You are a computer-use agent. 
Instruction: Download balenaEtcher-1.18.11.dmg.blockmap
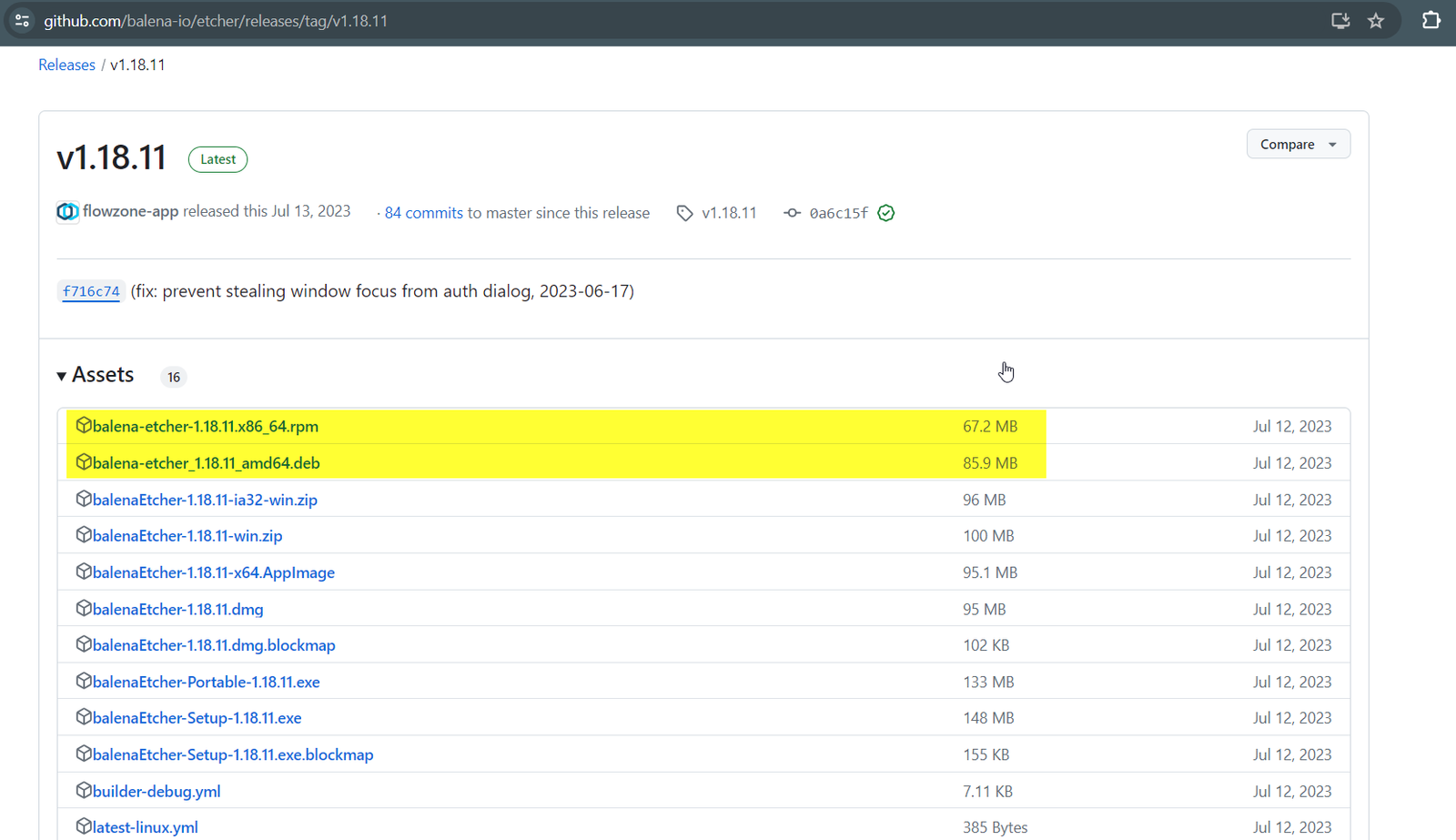point(214,645)
